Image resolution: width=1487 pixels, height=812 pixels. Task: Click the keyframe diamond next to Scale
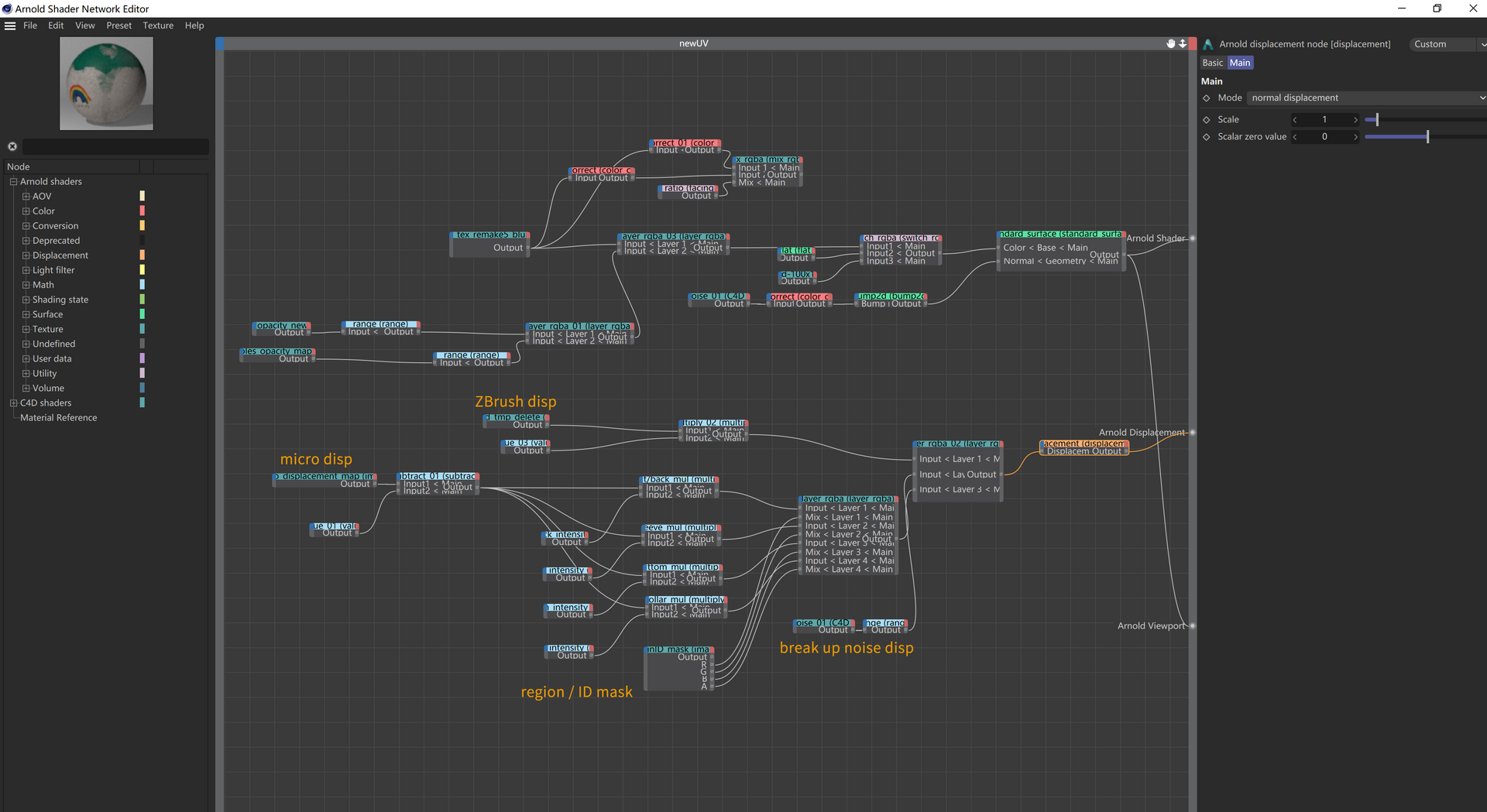[x=1207, y=119]
